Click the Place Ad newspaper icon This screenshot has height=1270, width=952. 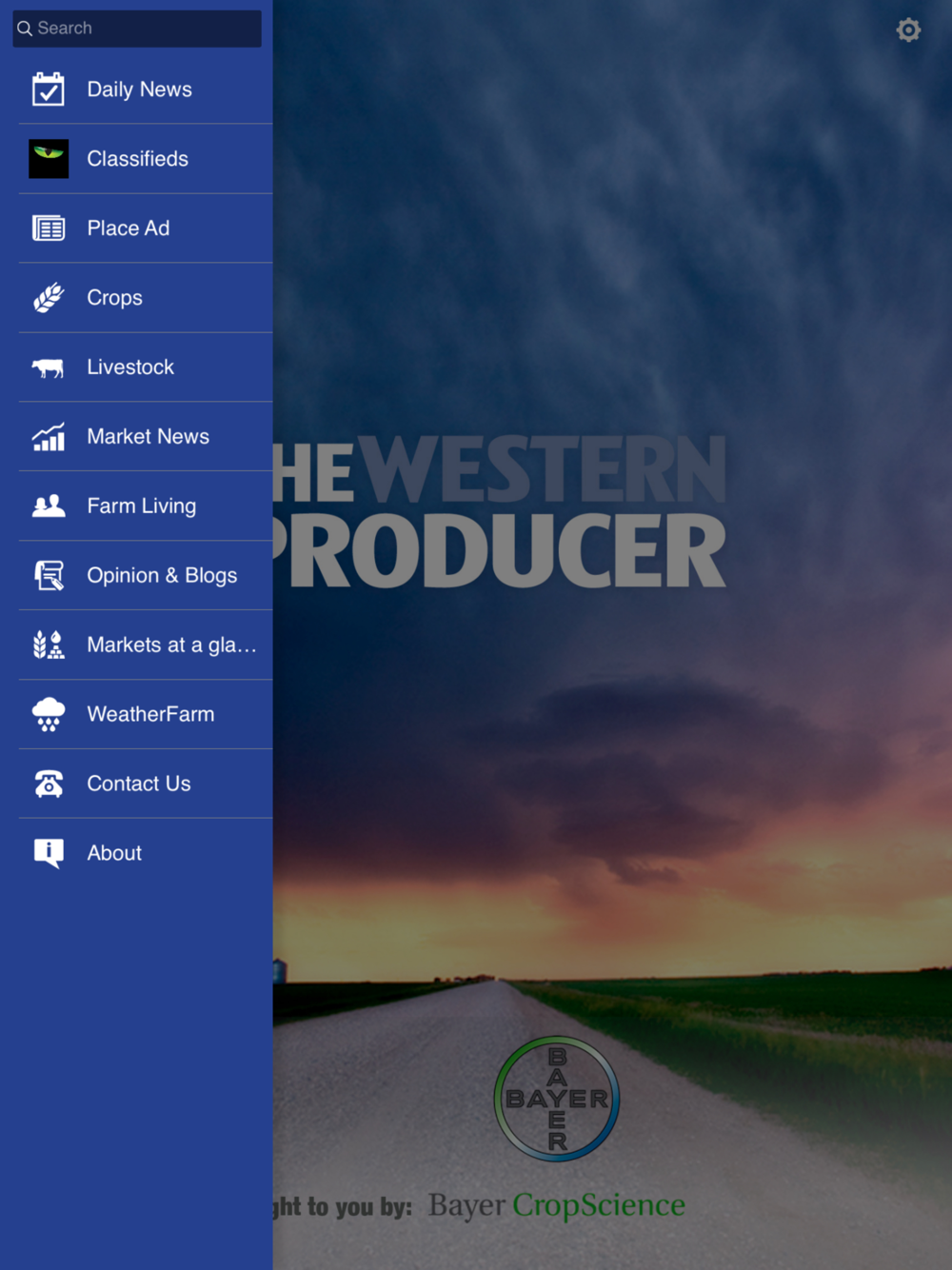pos(49,228)
